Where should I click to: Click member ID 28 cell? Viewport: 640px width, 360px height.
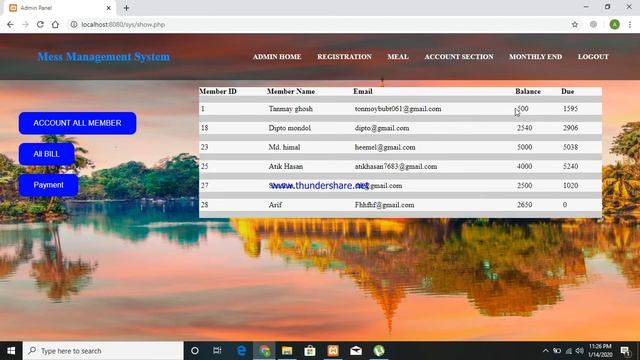(x=204, y=205)
